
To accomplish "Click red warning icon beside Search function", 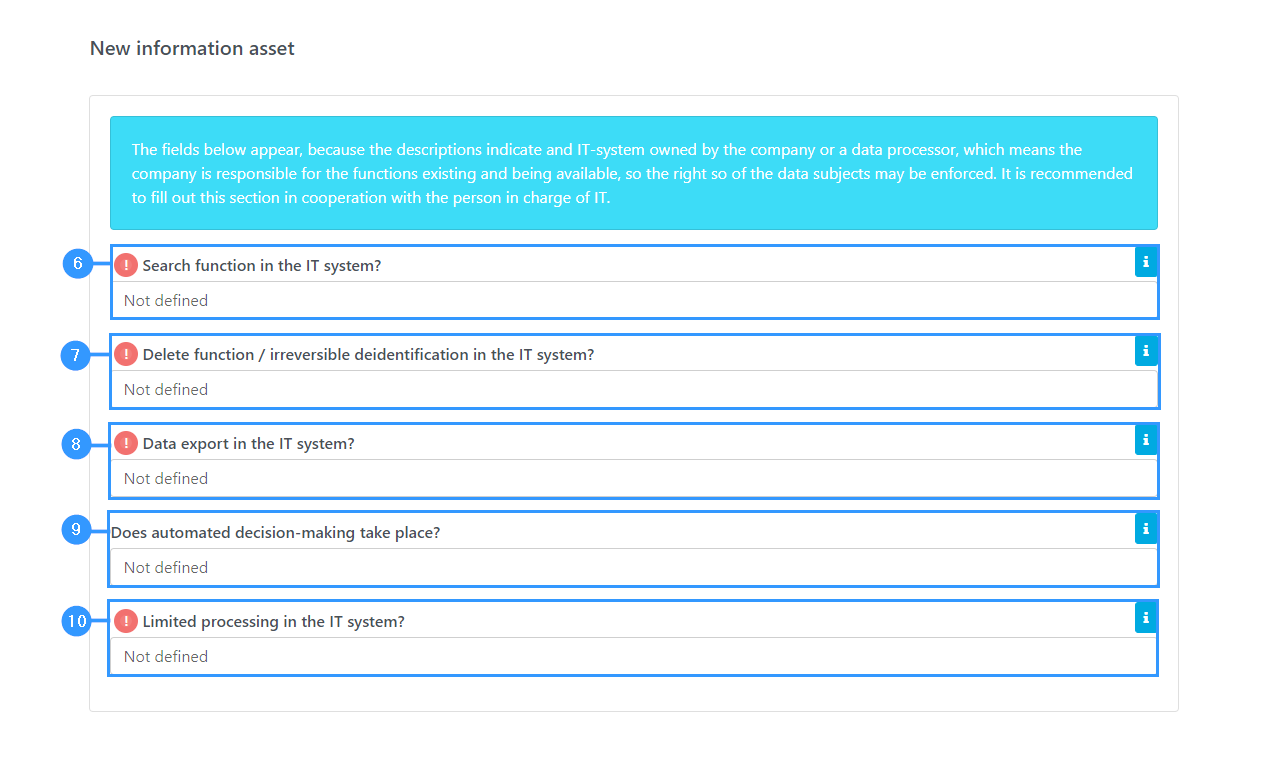I will click(126, 265).
